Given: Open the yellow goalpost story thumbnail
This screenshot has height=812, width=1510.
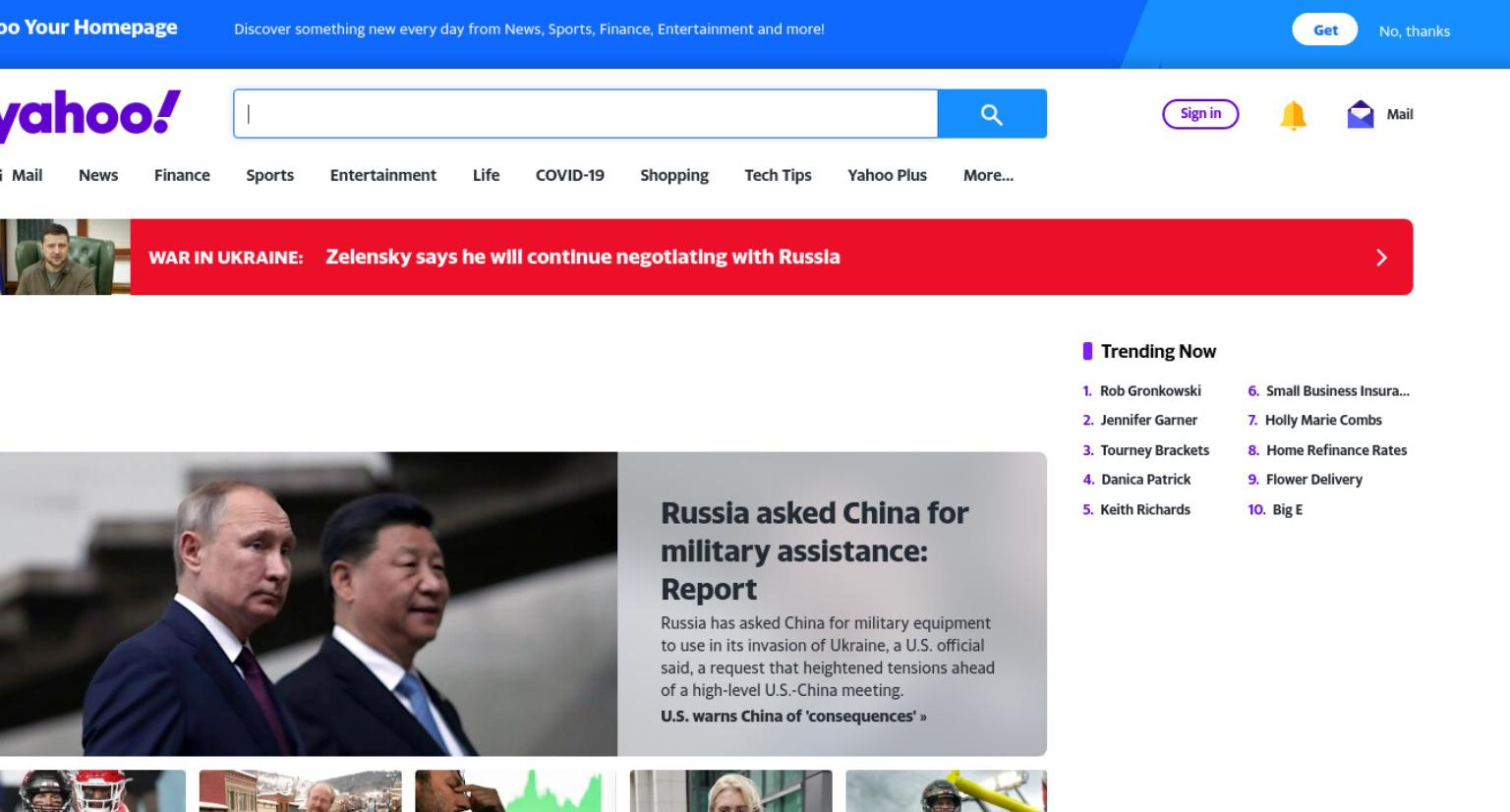Looking at the screenshot, I should point(946,791).
